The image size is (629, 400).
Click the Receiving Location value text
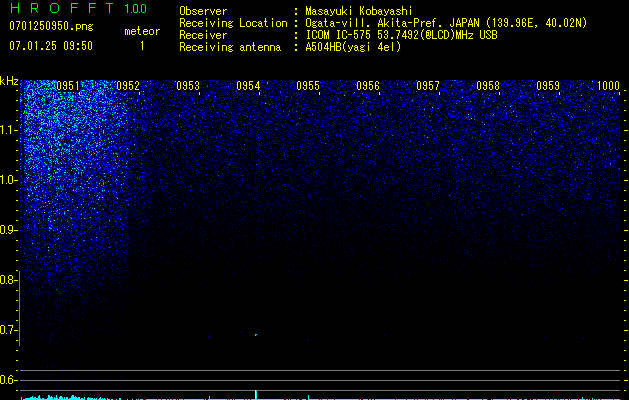446,23
